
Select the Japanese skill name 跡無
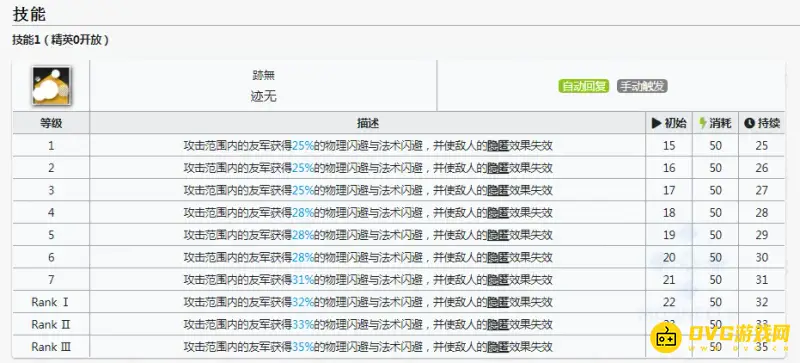[263, 76]
